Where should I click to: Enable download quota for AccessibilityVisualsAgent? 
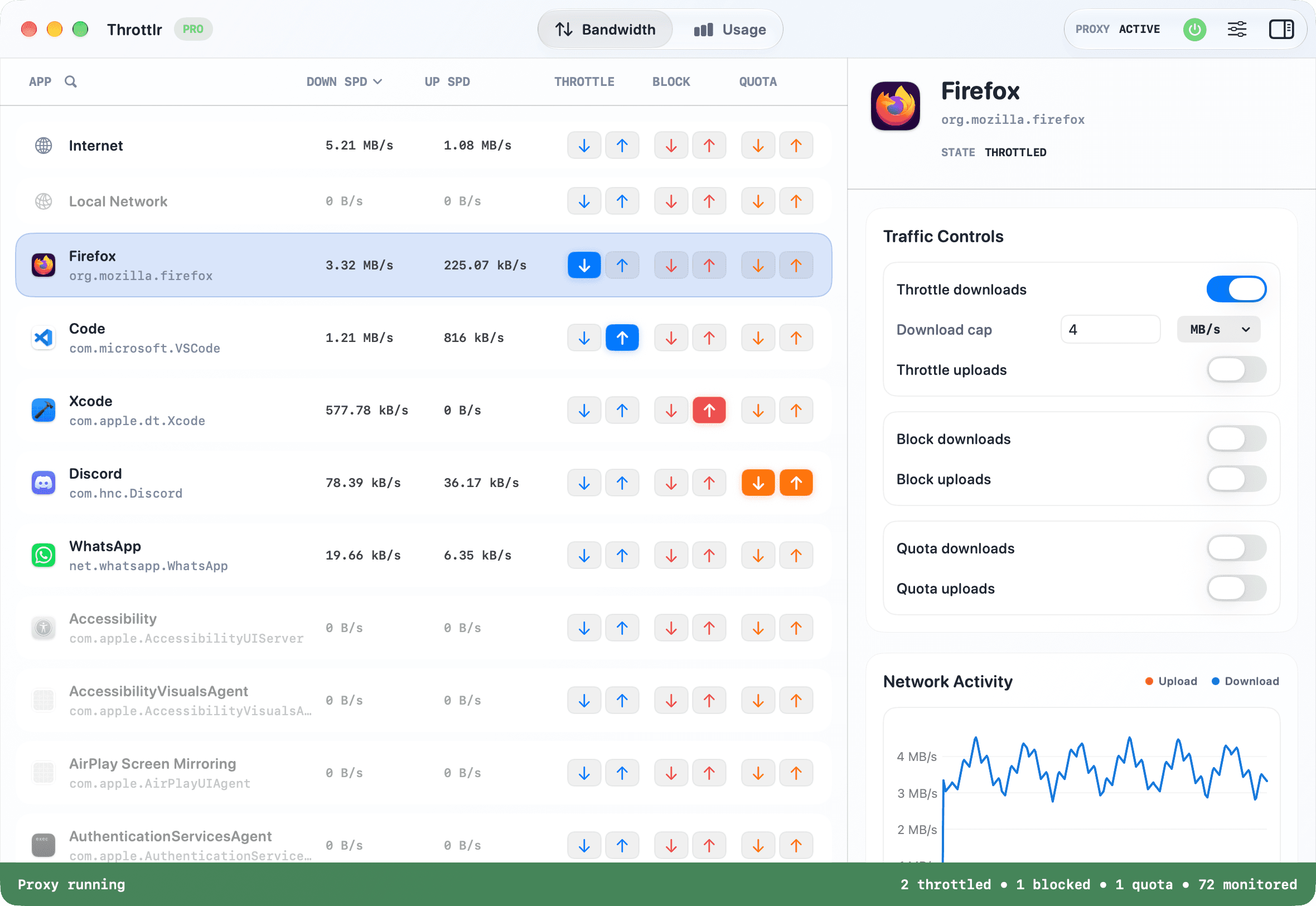(758, 701)
